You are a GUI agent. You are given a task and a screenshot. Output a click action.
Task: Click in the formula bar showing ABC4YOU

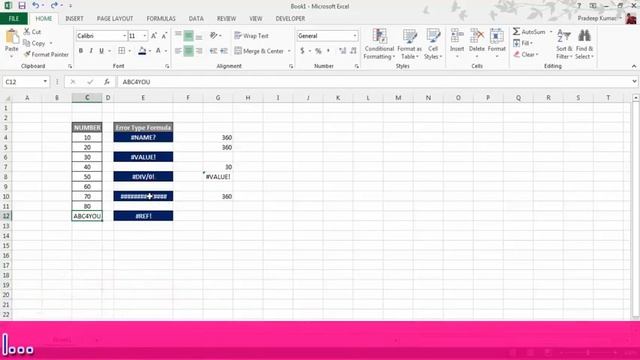(373, 82)
